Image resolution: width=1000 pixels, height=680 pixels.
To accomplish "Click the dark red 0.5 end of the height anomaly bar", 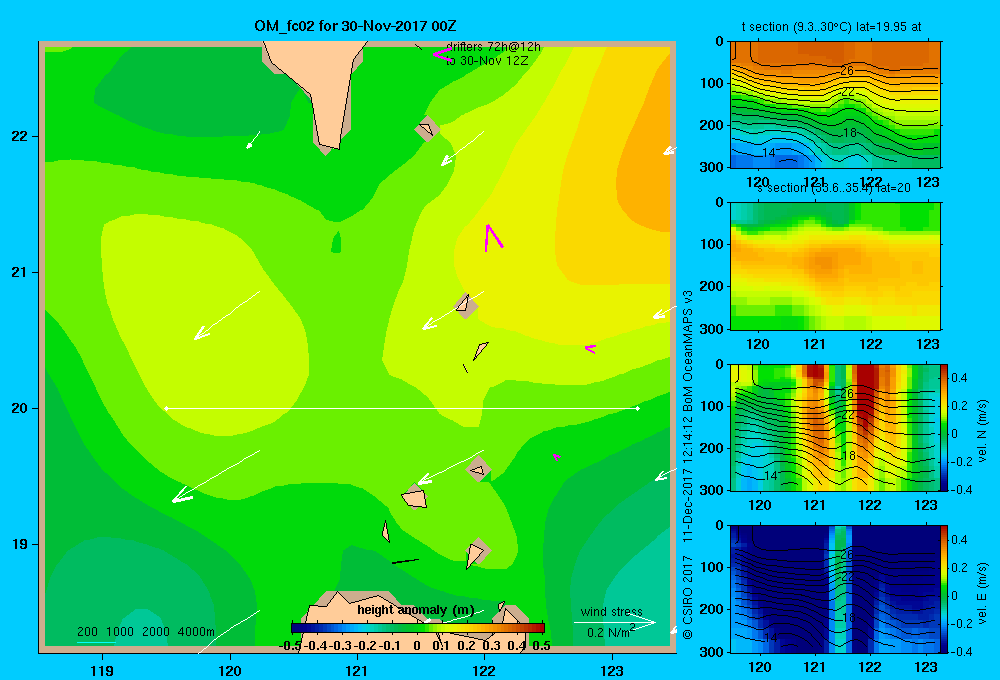I will (540, 628).
